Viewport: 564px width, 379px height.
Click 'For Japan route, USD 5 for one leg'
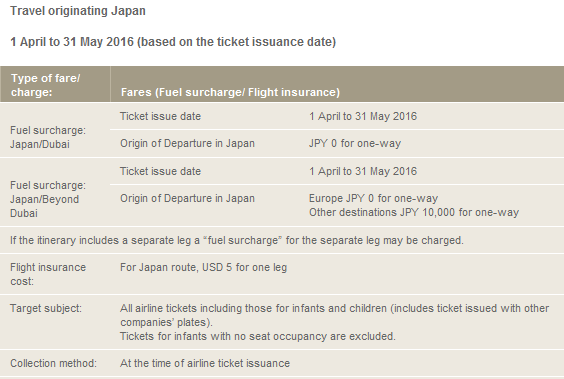[204, 267]
